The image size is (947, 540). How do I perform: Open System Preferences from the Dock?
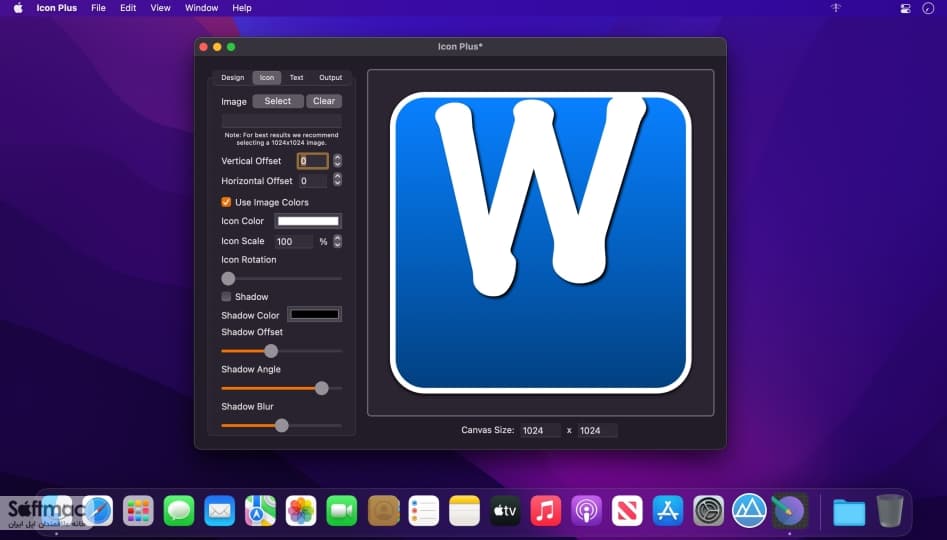click(x=708, y=511)
